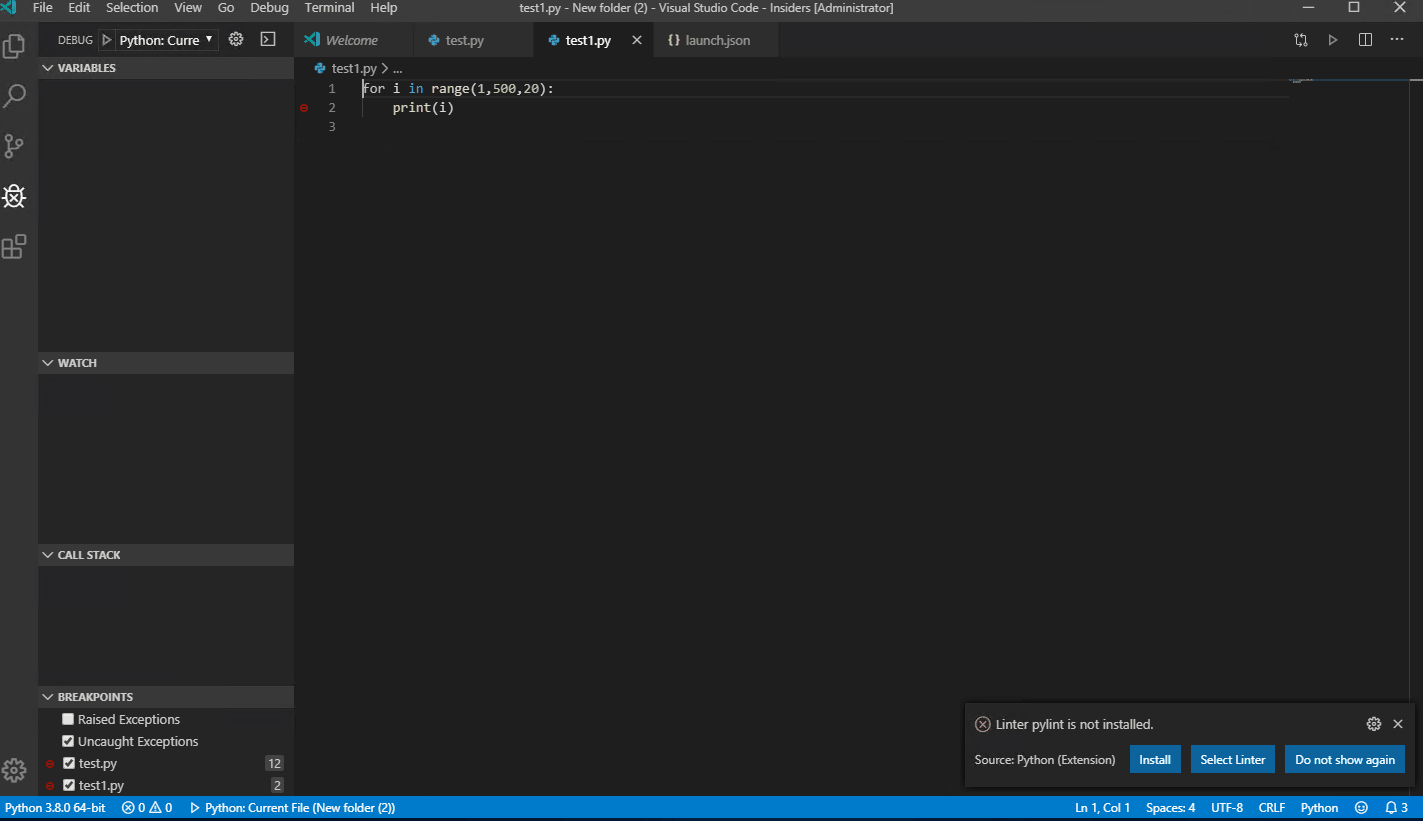Toggle the Uncaught Exceptions checkbox

point(68,741)
